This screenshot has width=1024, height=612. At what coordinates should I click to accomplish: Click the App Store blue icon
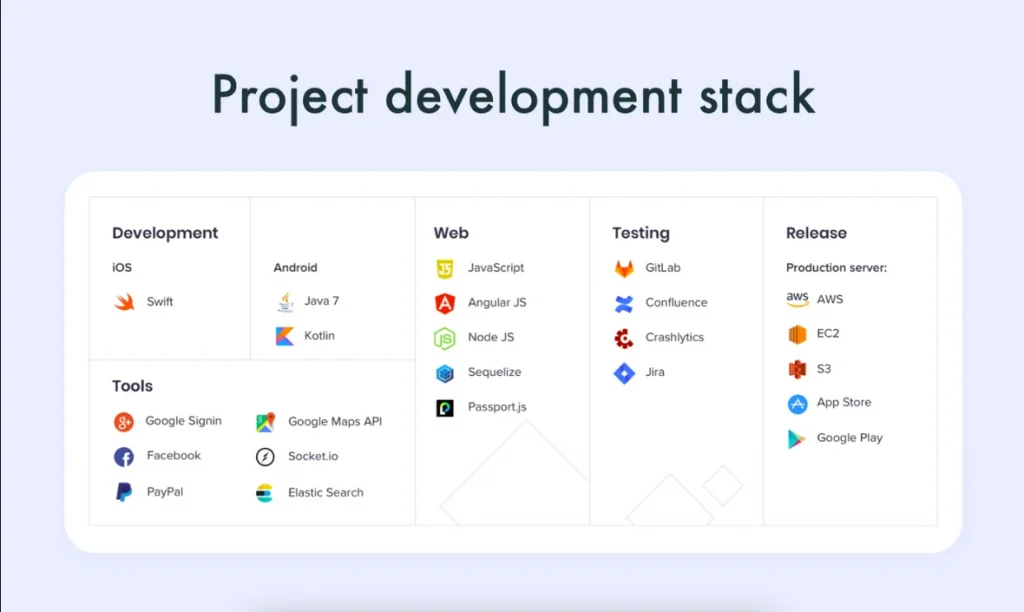797,404
